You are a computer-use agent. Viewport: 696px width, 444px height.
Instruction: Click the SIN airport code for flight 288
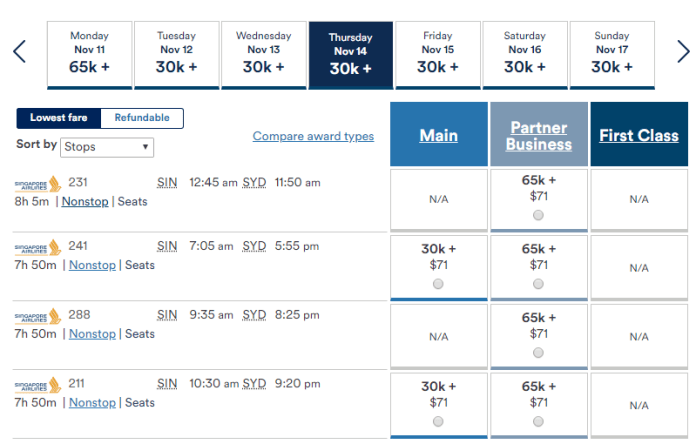coord(168,315)
